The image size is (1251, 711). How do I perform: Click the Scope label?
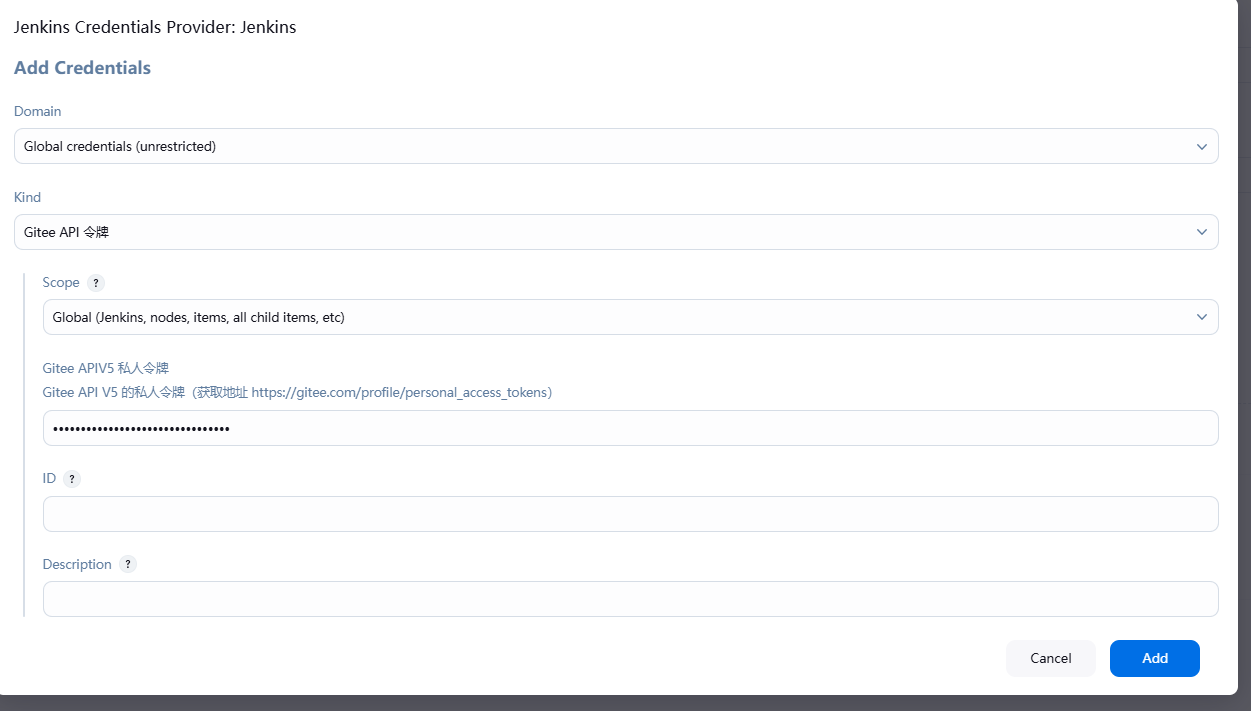point(61,283)
